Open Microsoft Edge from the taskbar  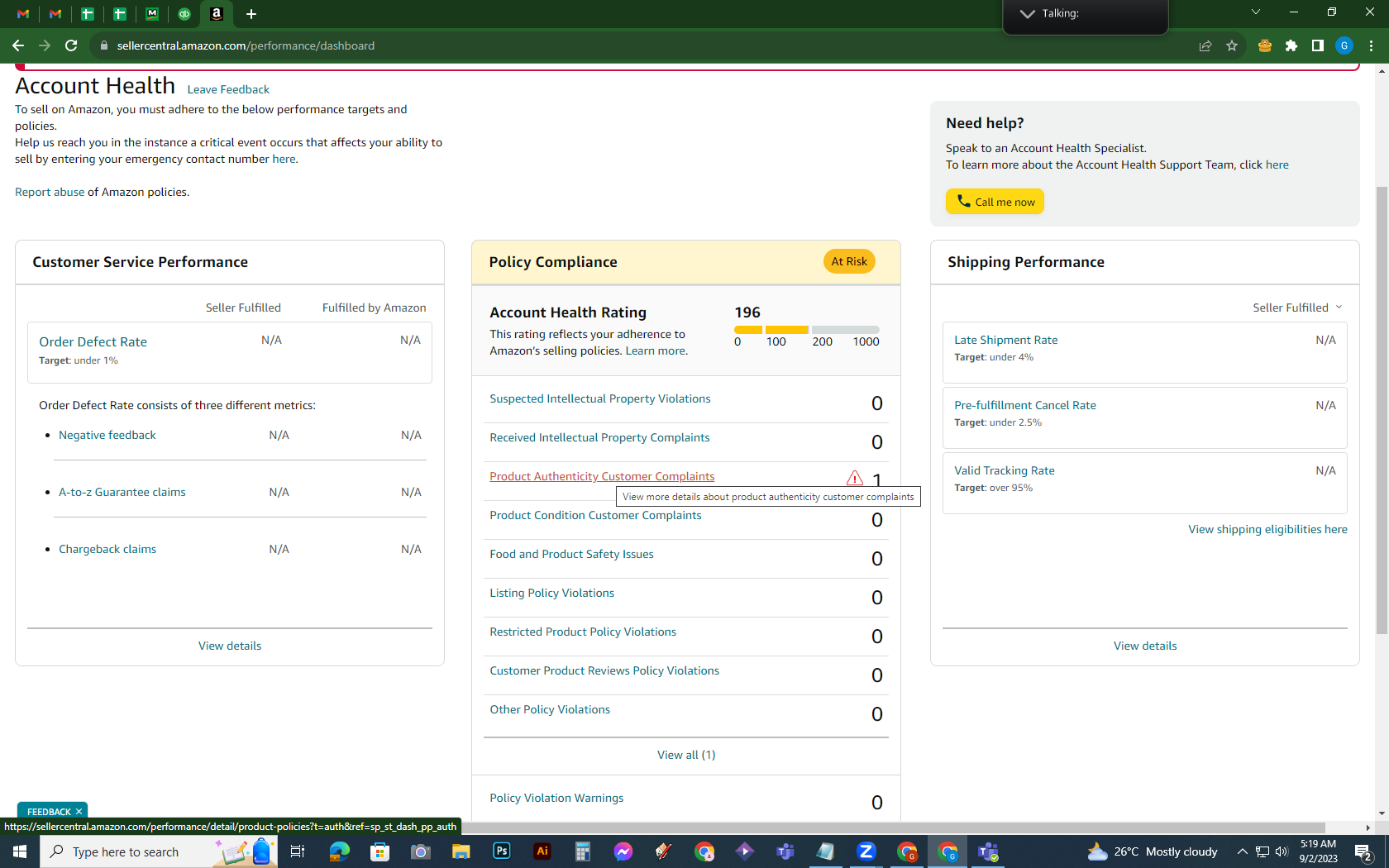[x=340, y=851]
